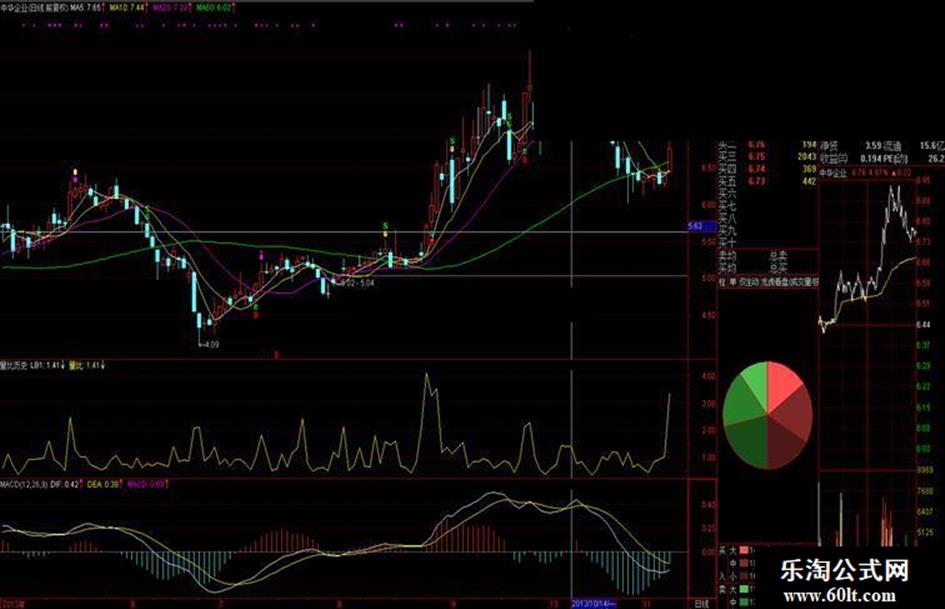Image resolution: width=945 pixels, height=609 pixels.
Task: Click the 卖三 6.75 order book row
Action: tap(768, 157)
